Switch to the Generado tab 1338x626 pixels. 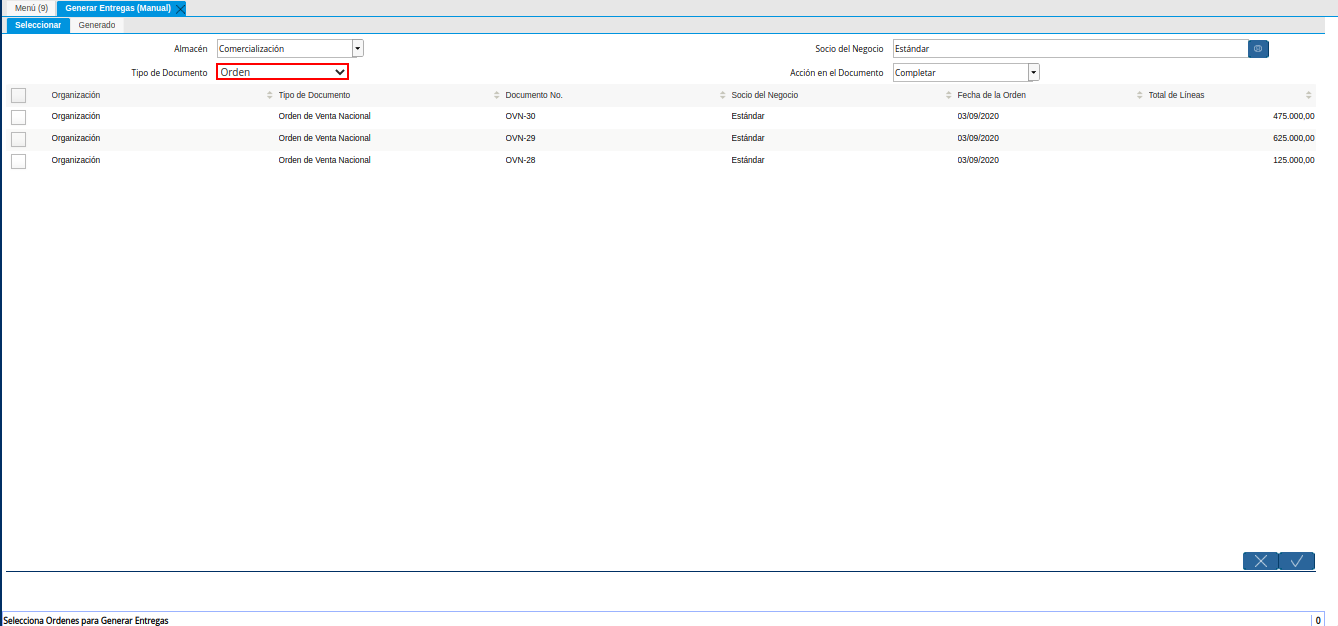coord(97,25)
